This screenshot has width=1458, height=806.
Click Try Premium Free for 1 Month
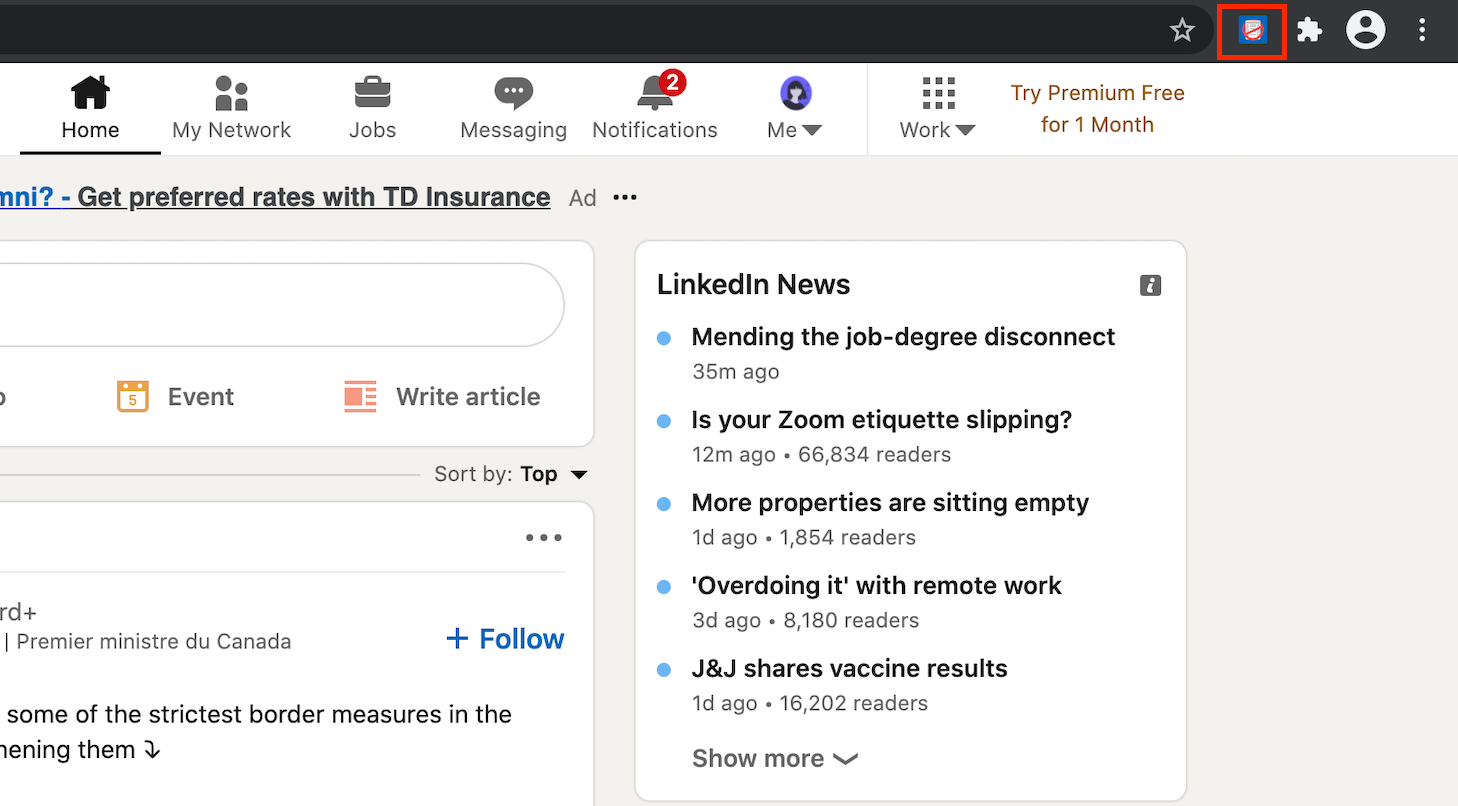[1097, 109]
